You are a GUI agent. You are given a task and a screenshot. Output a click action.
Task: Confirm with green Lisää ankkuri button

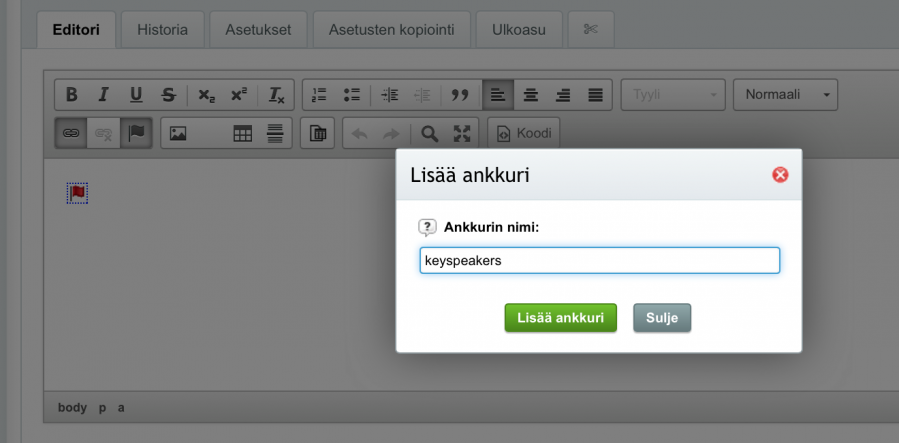(561, 318)
